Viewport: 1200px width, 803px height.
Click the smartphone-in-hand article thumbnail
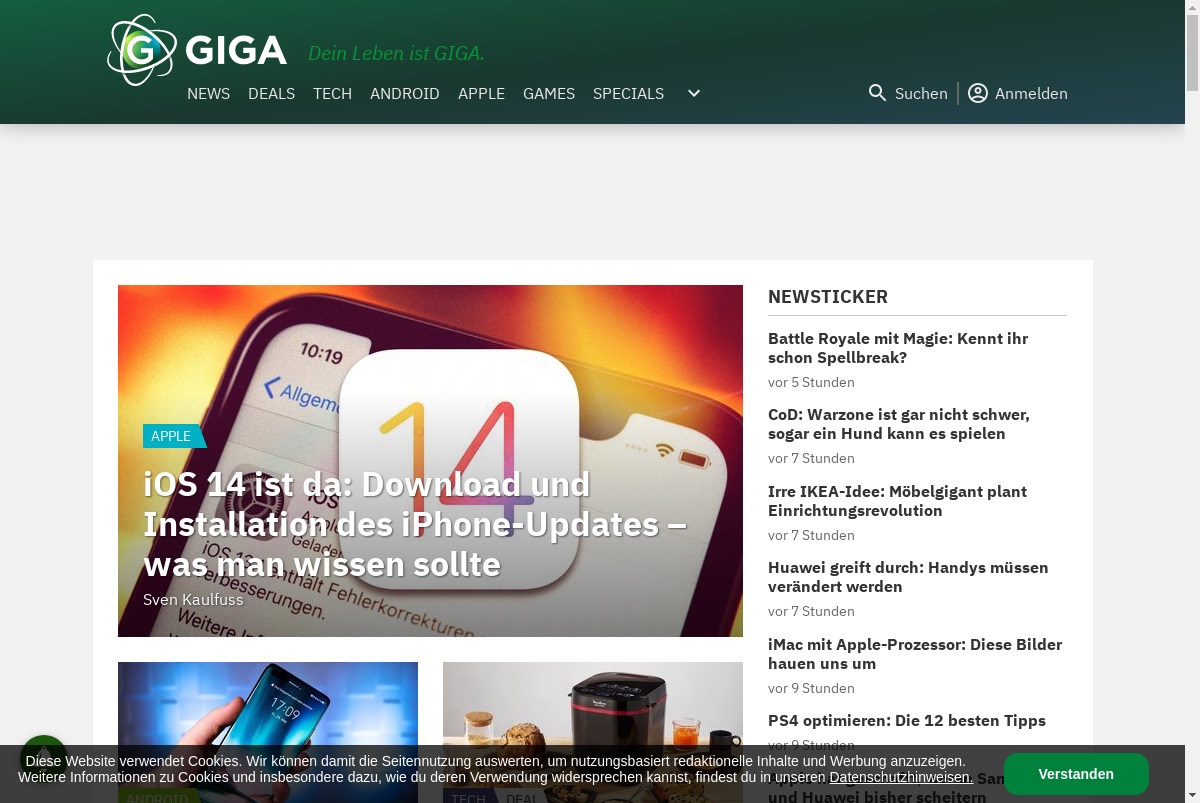[268, 732]
